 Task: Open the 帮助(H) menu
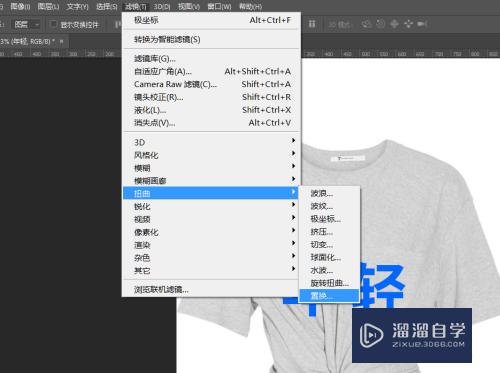click(x=250, y=6)
